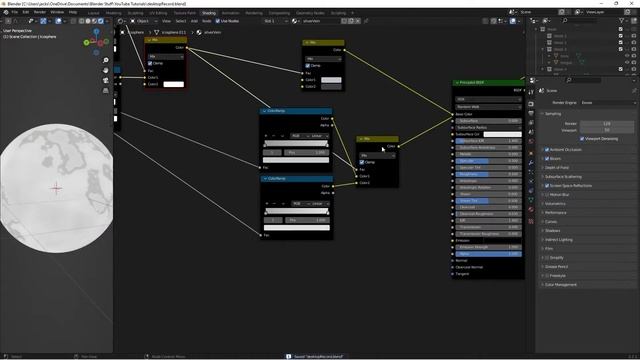Screen dimensions: 640x360
Task: Disable the Ambient Occlusion checkbox
Action: (x=547, y=149)
